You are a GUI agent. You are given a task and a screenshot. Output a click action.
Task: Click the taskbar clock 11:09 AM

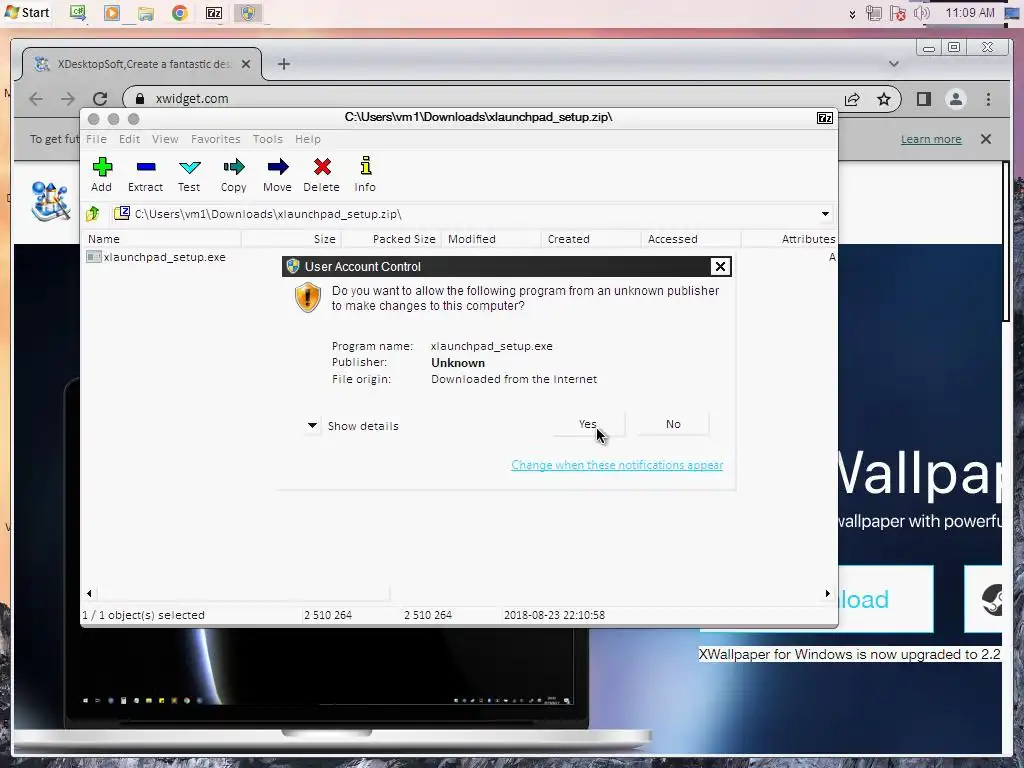tap(970, 13)
